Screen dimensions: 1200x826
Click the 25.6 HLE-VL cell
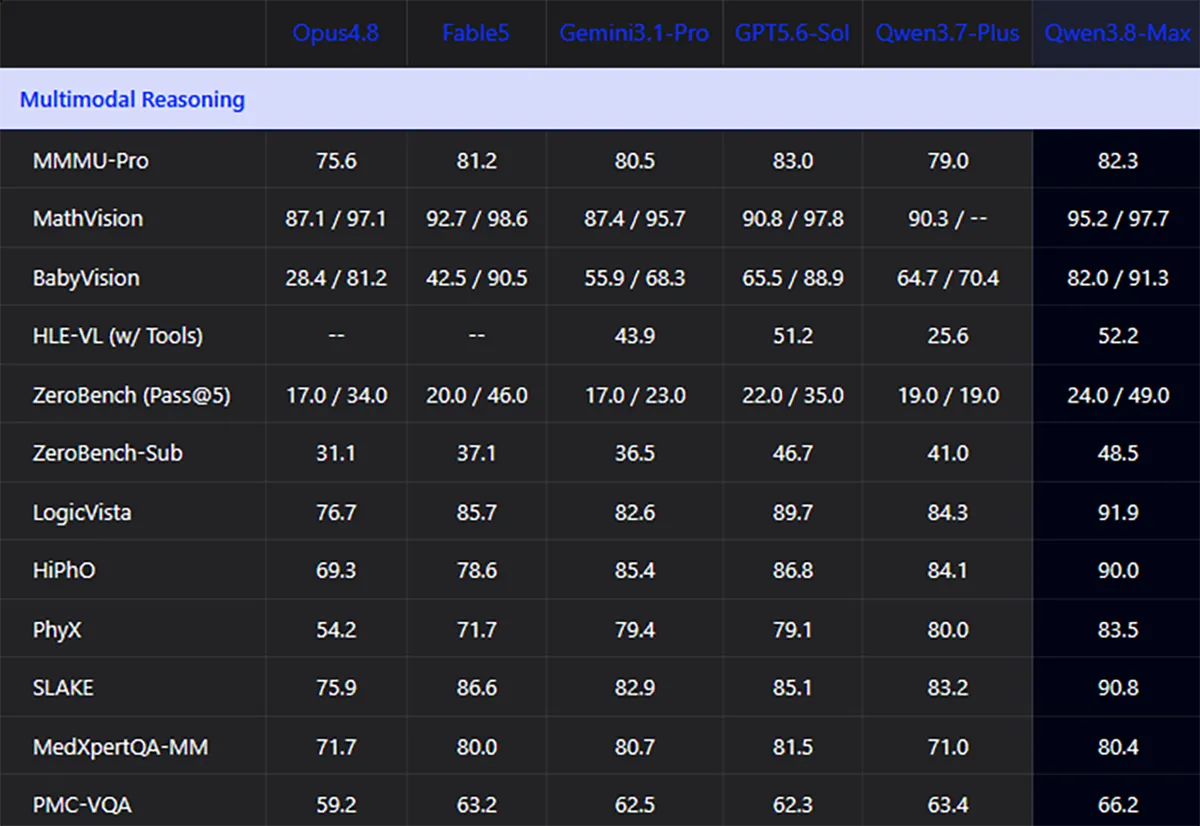tap(948, 336)
